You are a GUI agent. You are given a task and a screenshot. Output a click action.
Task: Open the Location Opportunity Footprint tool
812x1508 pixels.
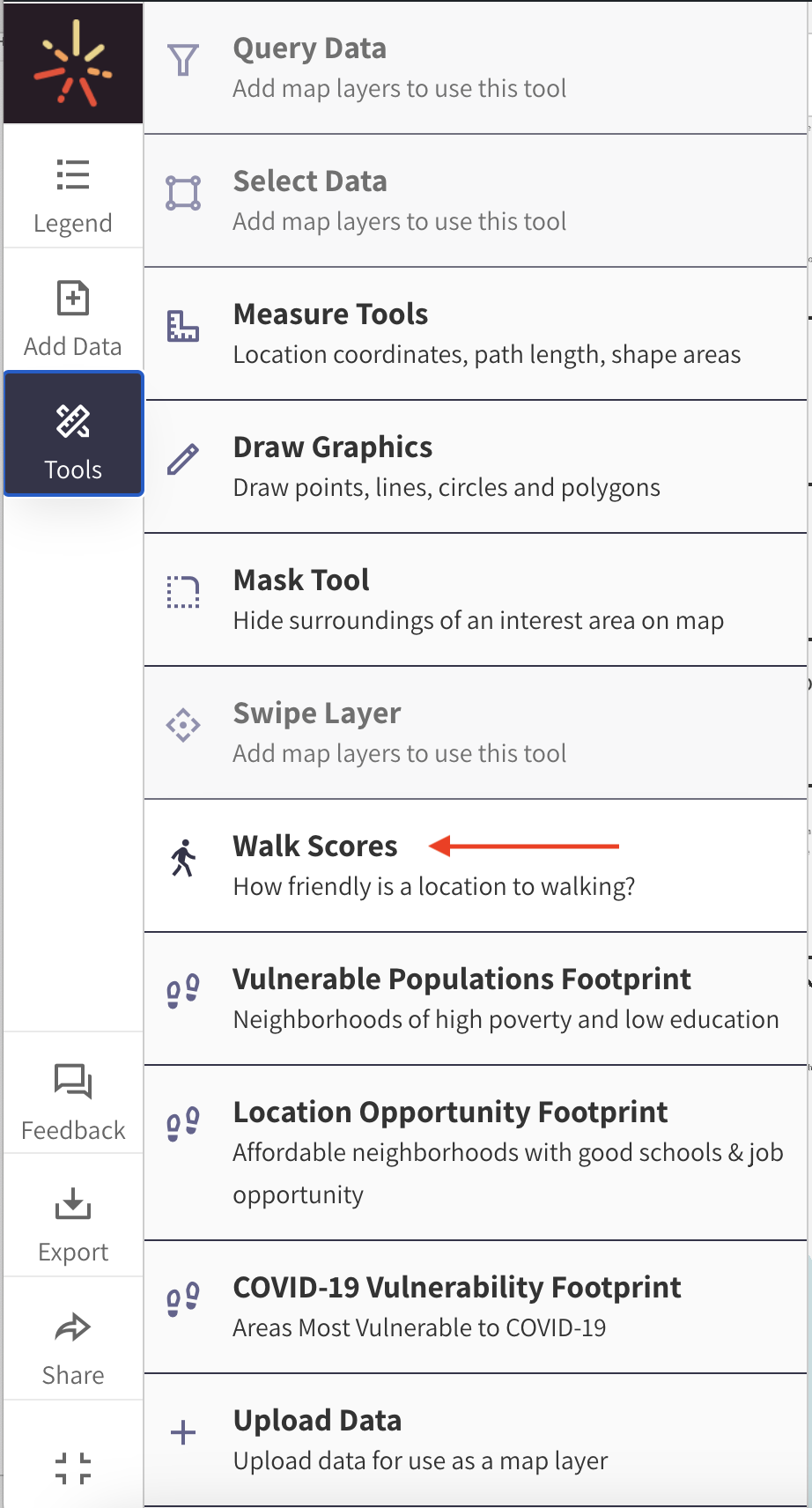(449, 1112)
